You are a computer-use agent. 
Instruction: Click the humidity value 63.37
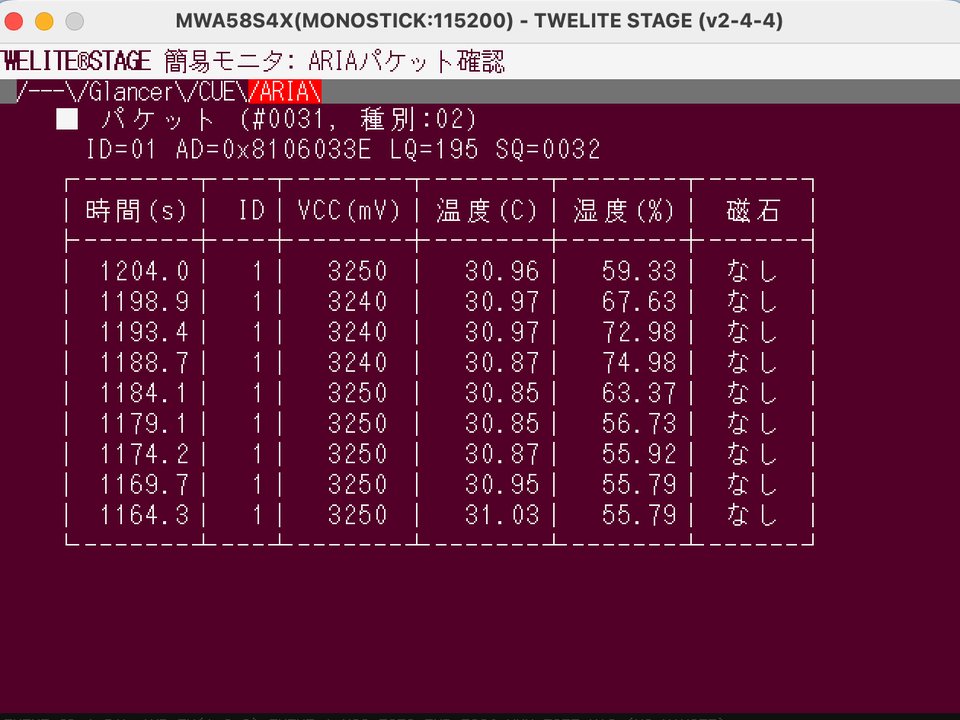639,393
